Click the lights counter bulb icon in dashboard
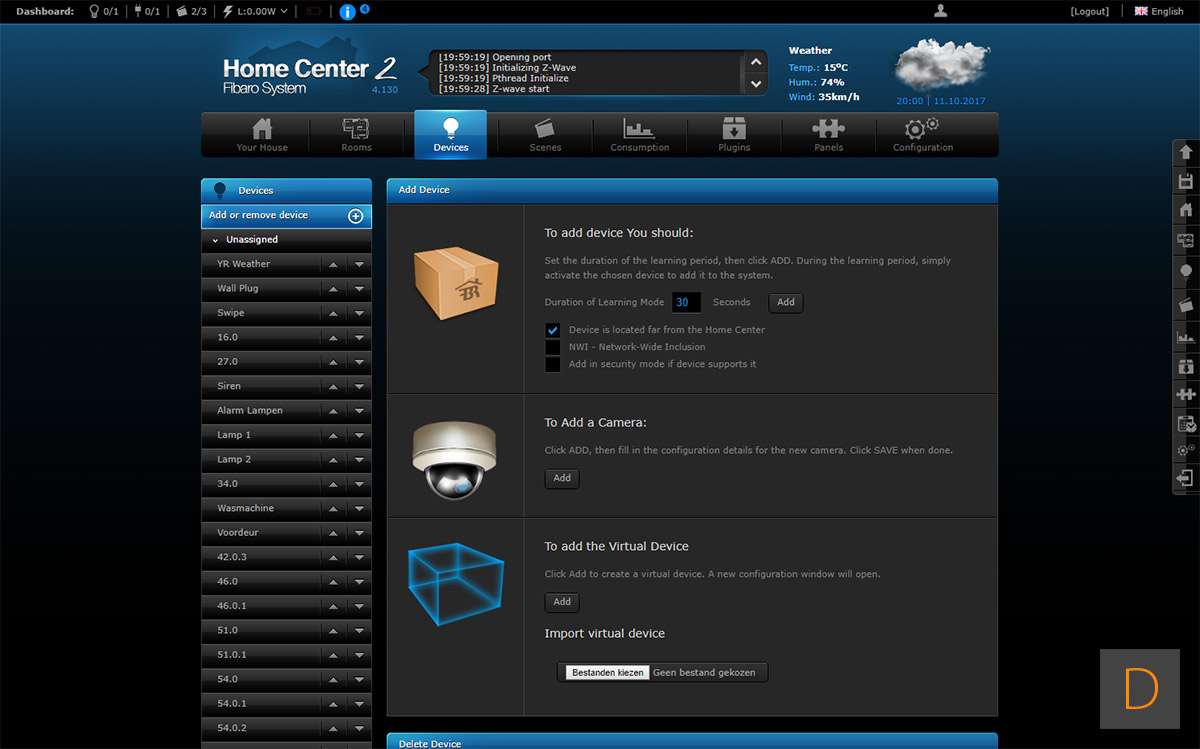Viewport: 1200px width, 749px height. (94, 11)
